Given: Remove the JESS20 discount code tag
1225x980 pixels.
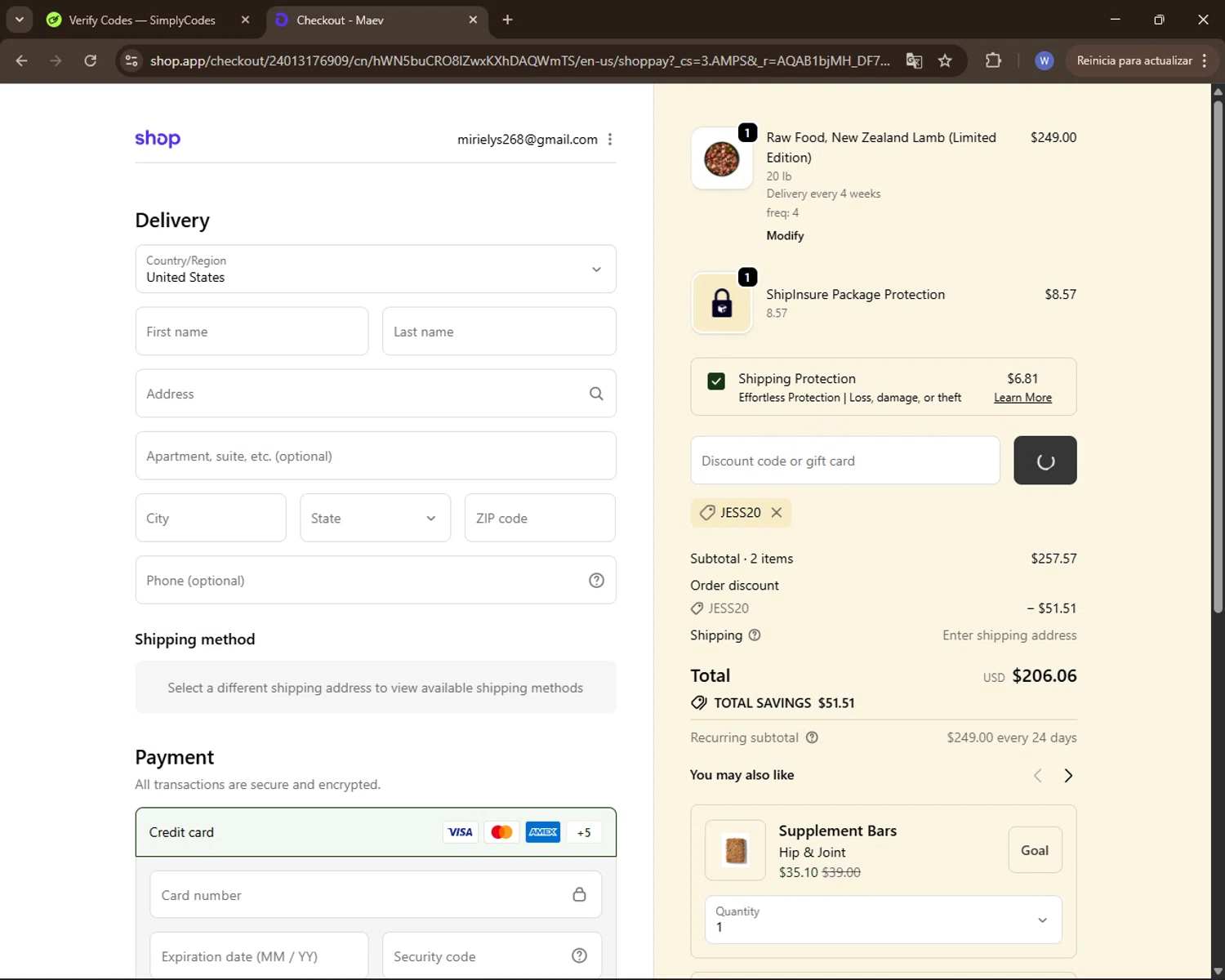Looking at the screenshot, I should click(777, 513).
